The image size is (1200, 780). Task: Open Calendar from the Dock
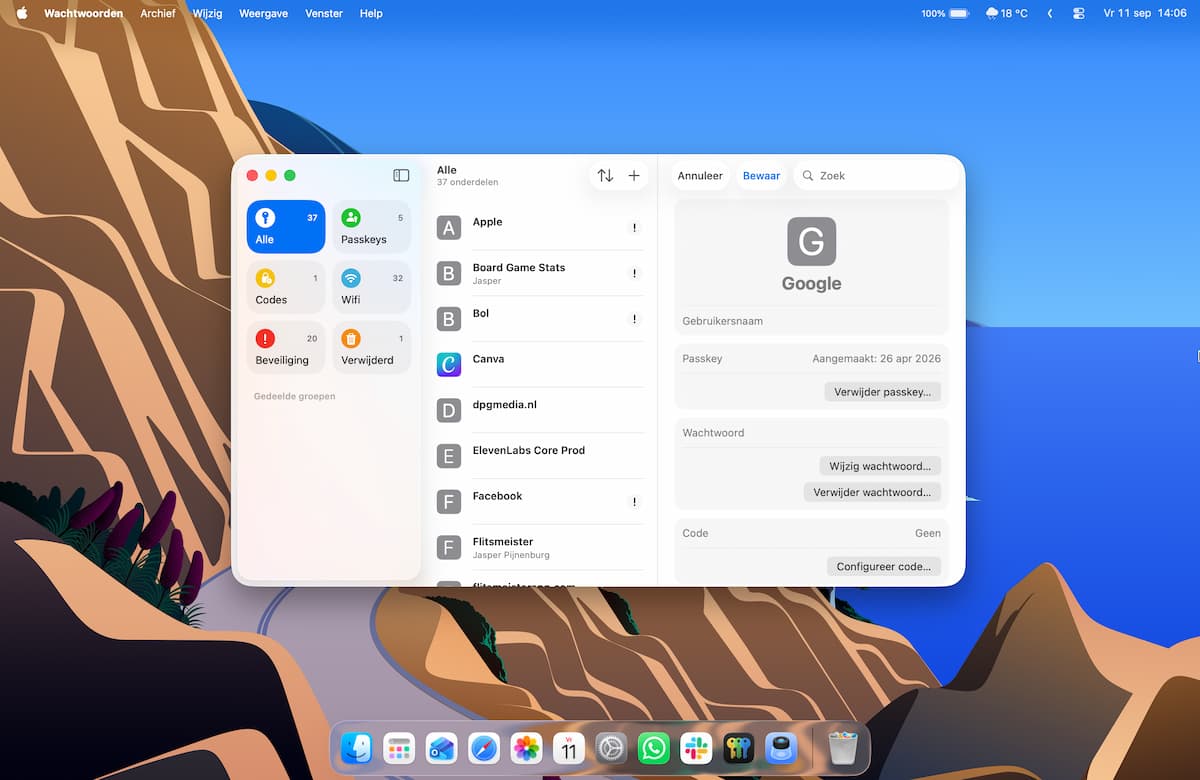pyautogui.click(x=569, y=748)
